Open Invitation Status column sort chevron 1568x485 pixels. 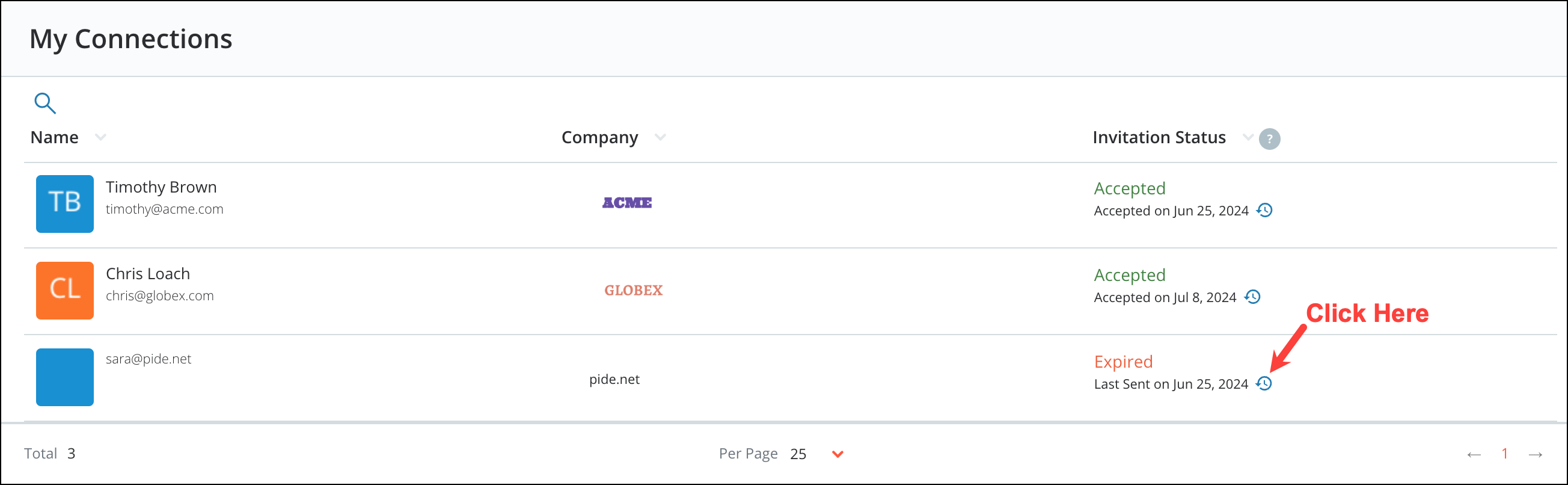[x=1247, y=137]
